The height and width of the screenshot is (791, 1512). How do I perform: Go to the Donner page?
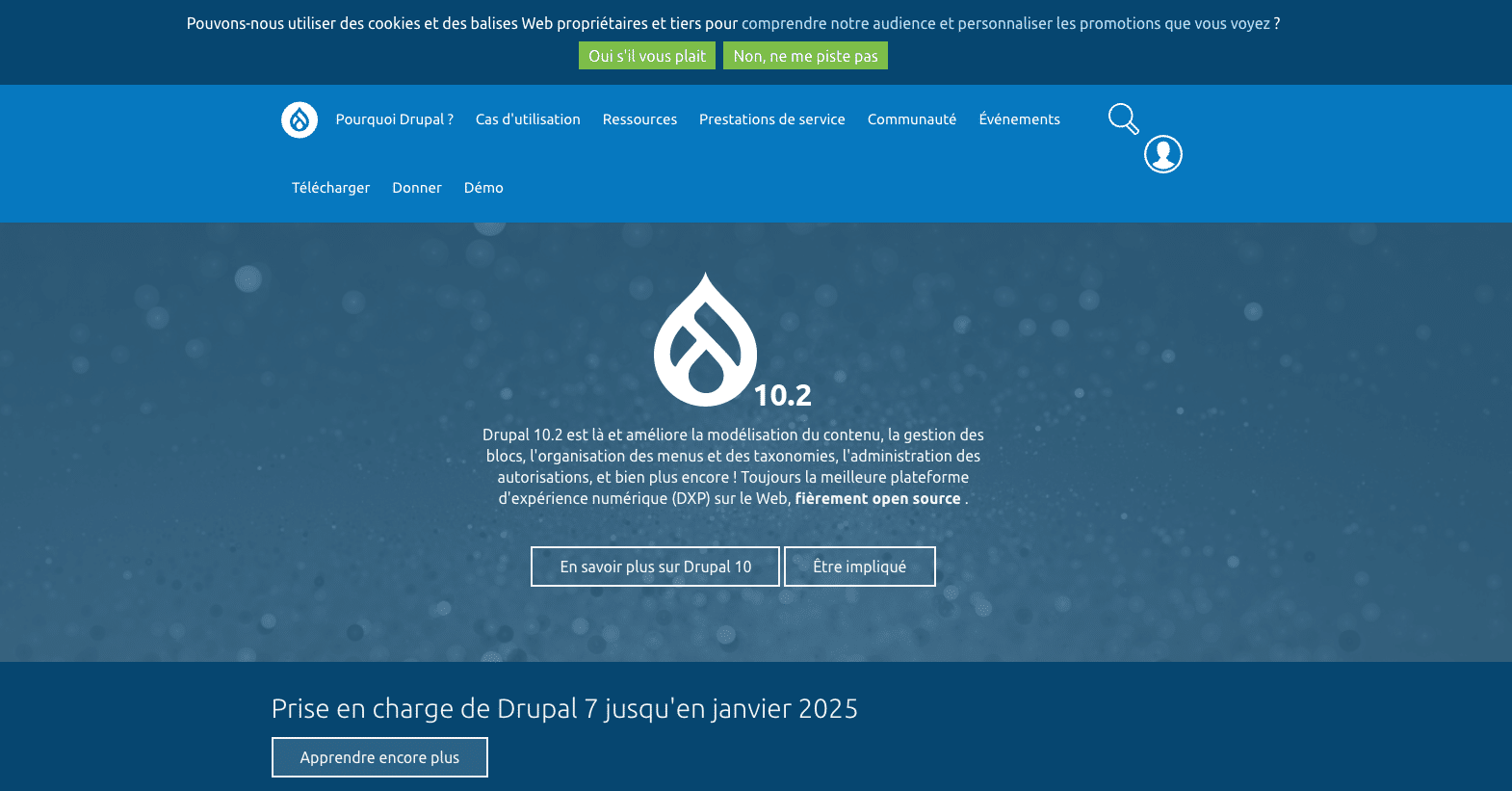pyautogui.click(x=417, y=188)
